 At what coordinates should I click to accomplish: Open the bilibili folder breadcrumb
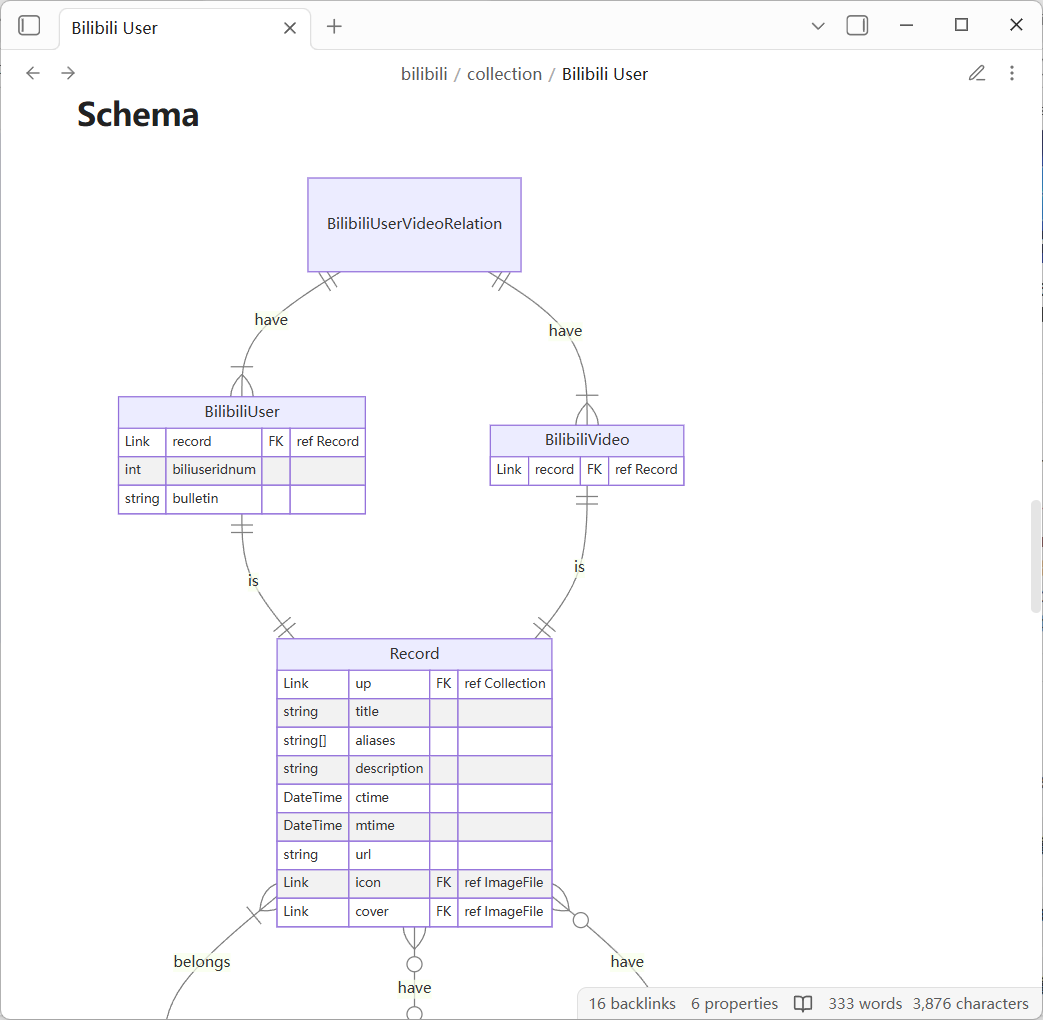point(424,74)
